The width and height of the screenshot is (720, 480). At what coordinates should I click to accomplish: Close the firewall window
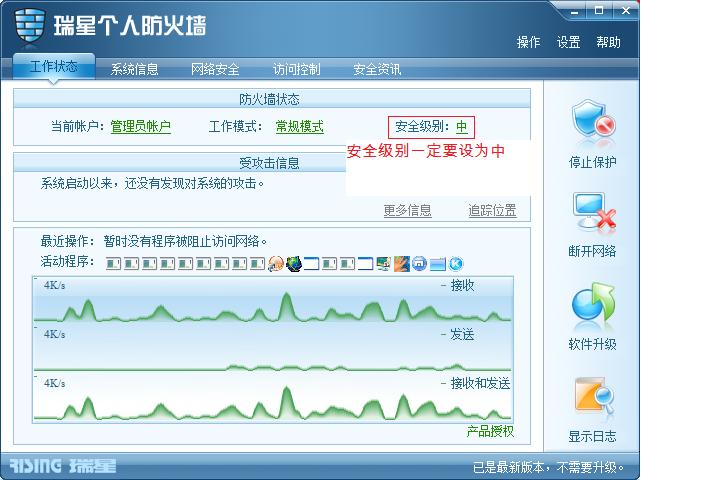coord(626,11)
